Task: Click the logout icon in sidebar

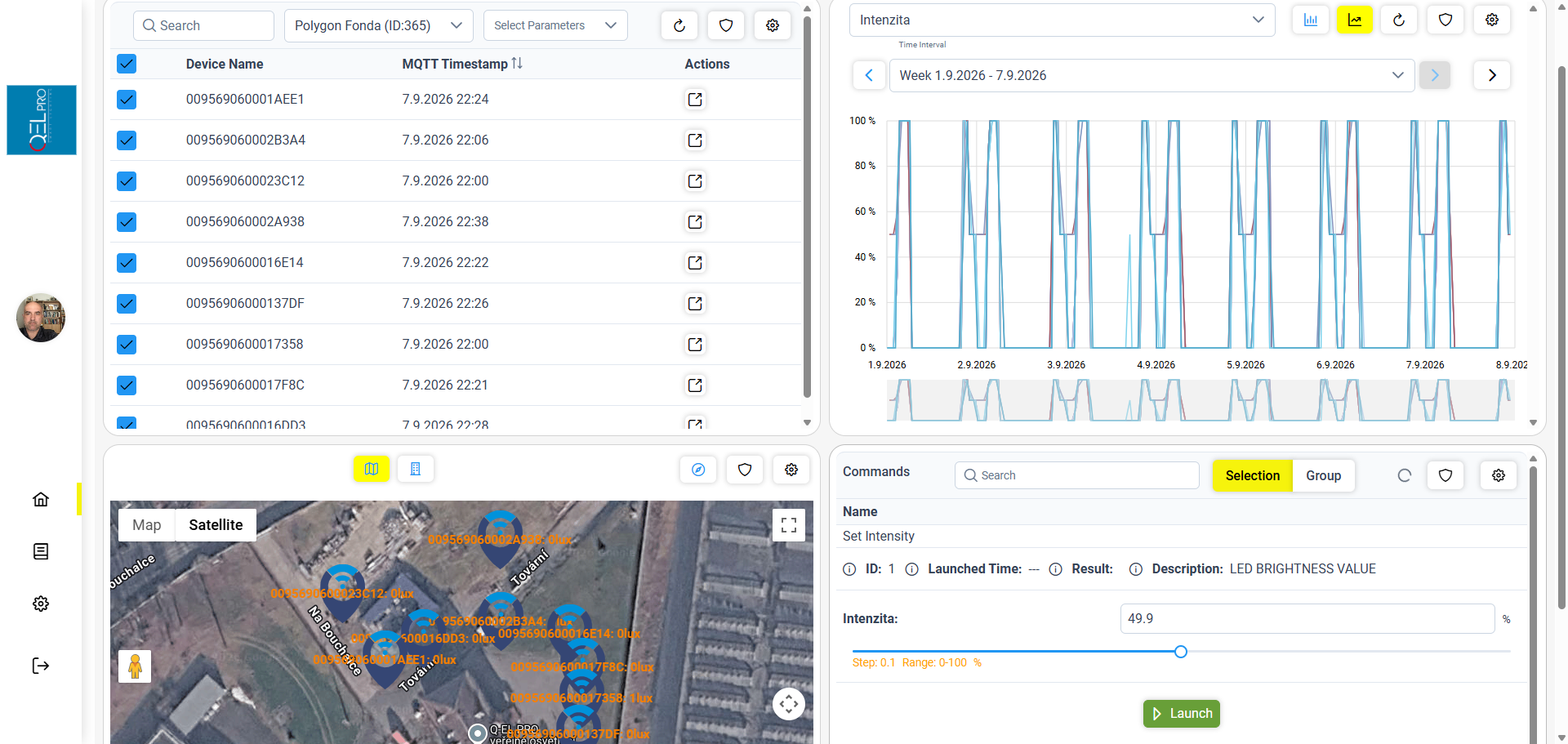Action: 41,666
